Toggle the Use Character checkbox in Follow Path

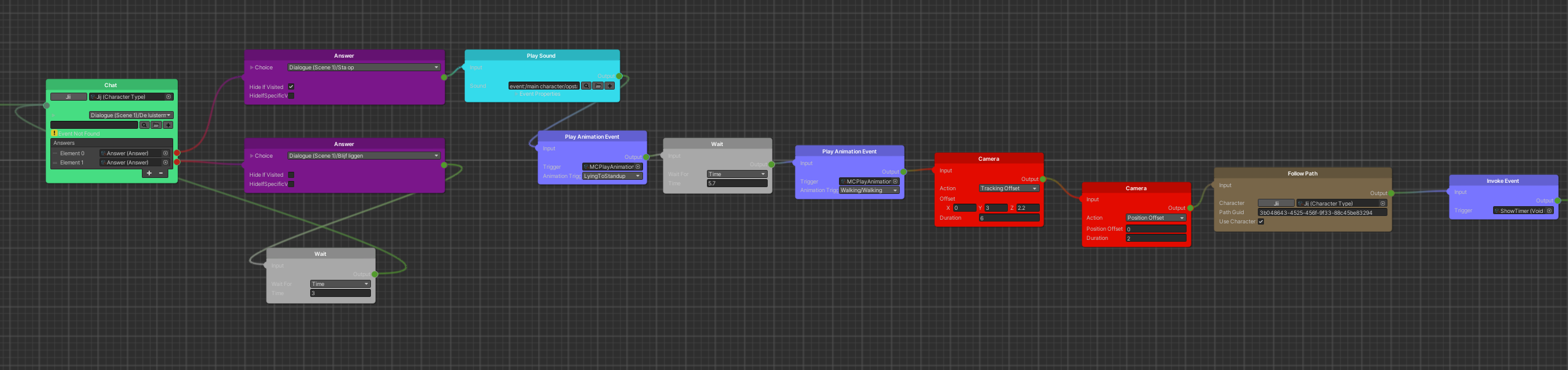click(x=1261, y=222)
